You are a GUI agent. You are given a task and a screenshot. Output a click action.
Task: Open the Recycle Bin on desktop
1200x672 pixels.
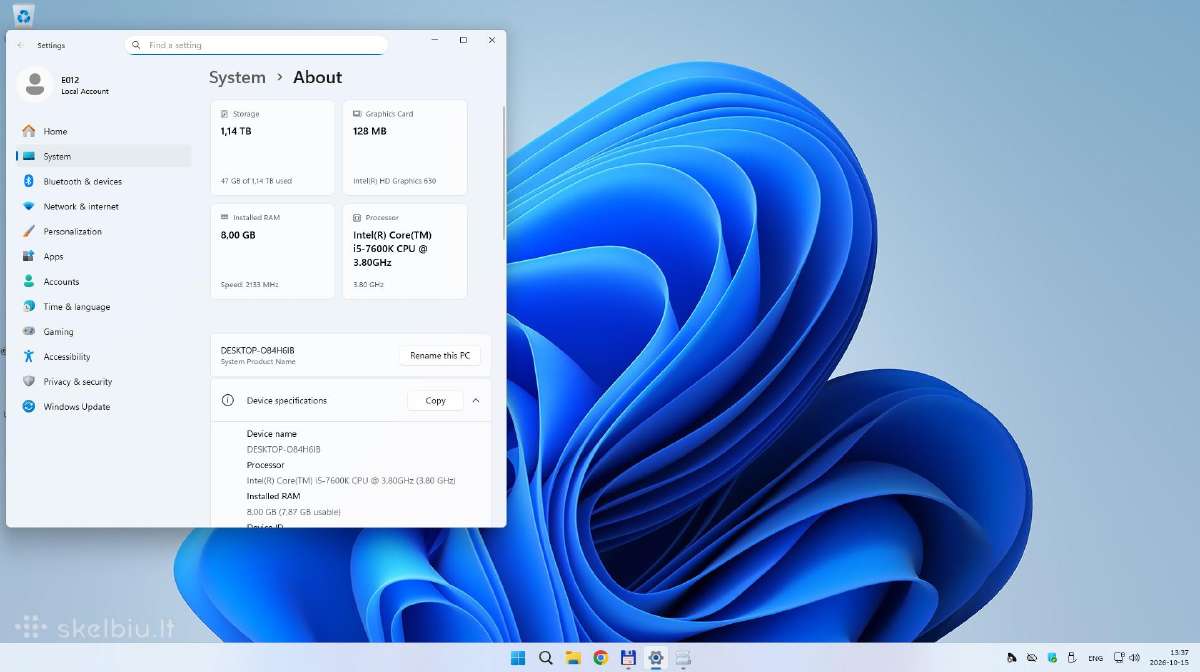click(25, 14)
